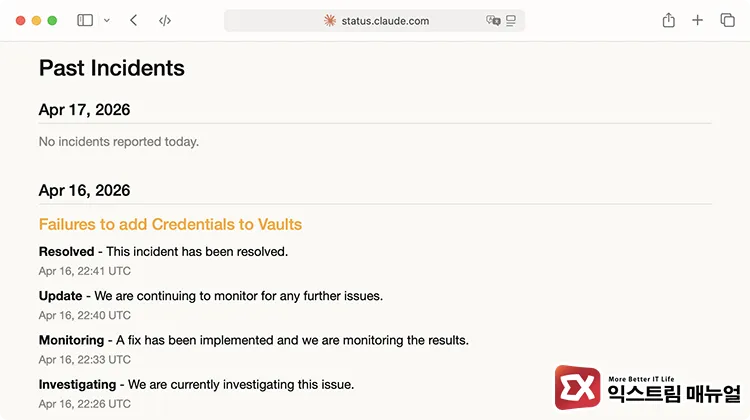750x420 pixels.
Task: Toggle the Safari sidebar
Action: click(x=85, y=20)
